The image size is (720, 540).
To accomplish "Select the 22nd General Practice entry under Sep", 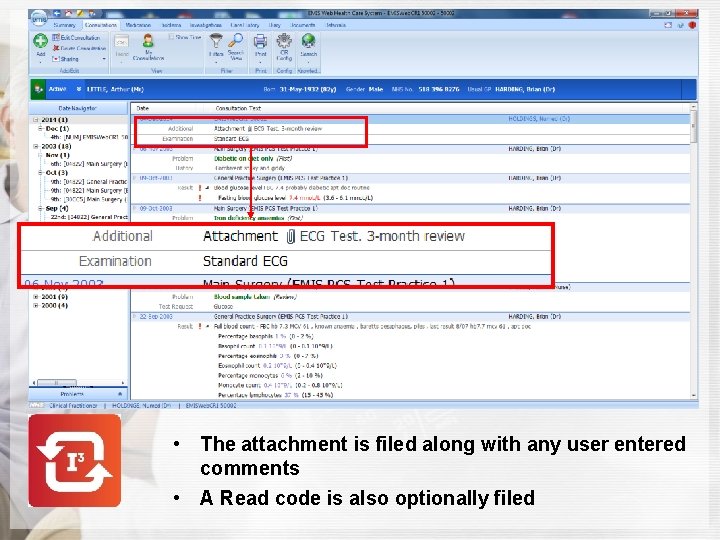I will (x=90, y=217).
